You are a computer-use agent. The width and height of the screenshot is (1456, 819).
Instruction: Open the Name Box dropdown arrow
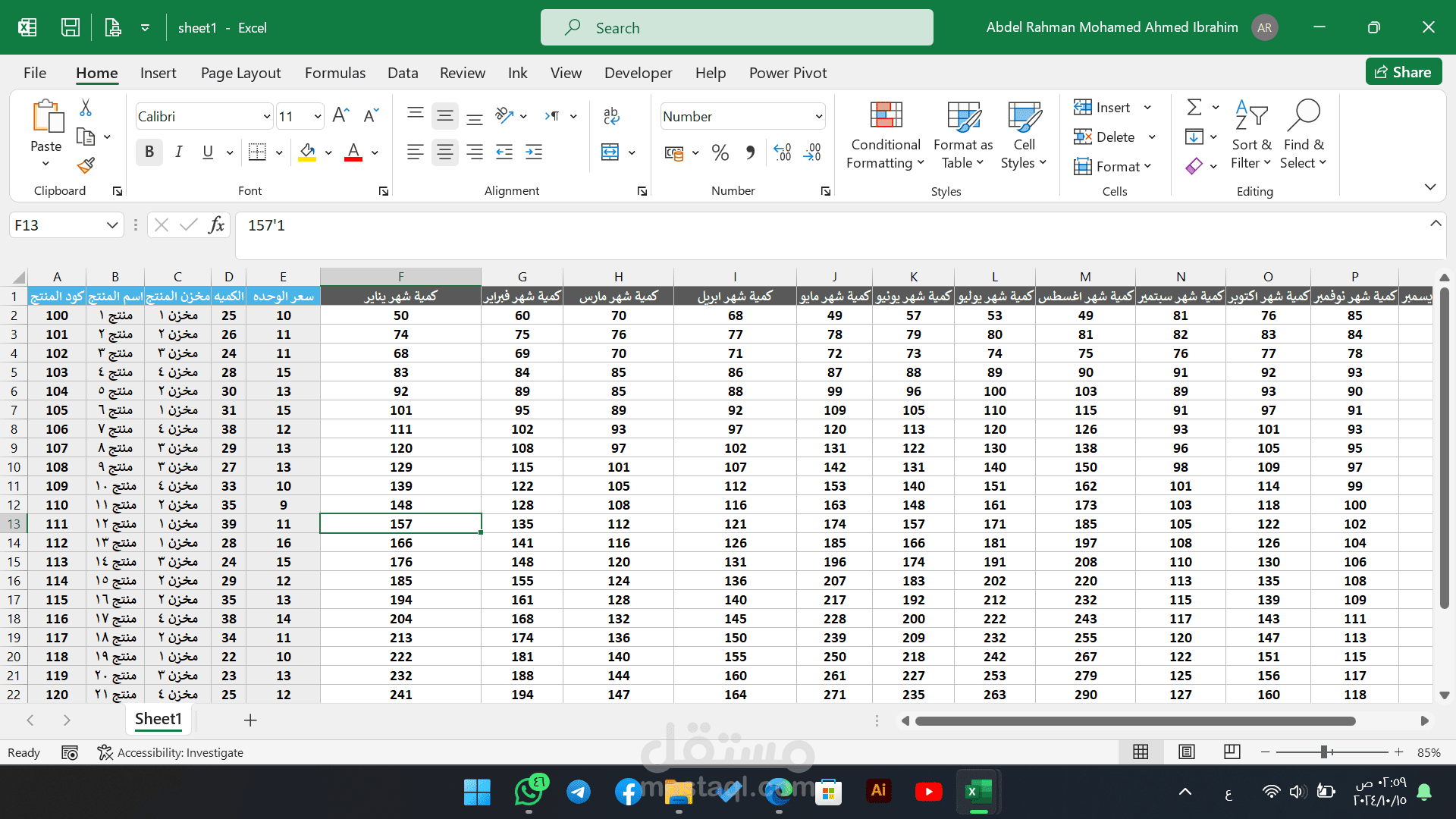pyautogui.click(x=112, y=225)
